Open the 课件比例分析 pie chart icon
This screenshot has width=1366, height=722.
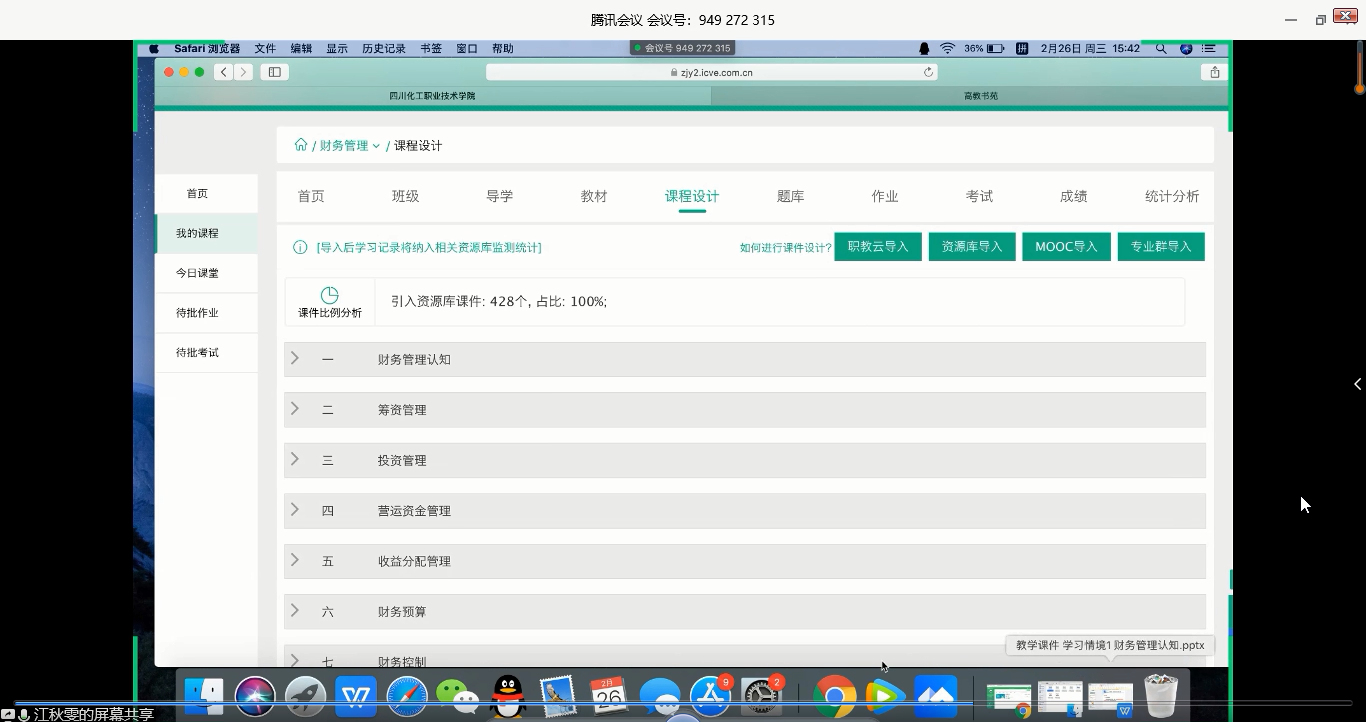pos(329,295)
